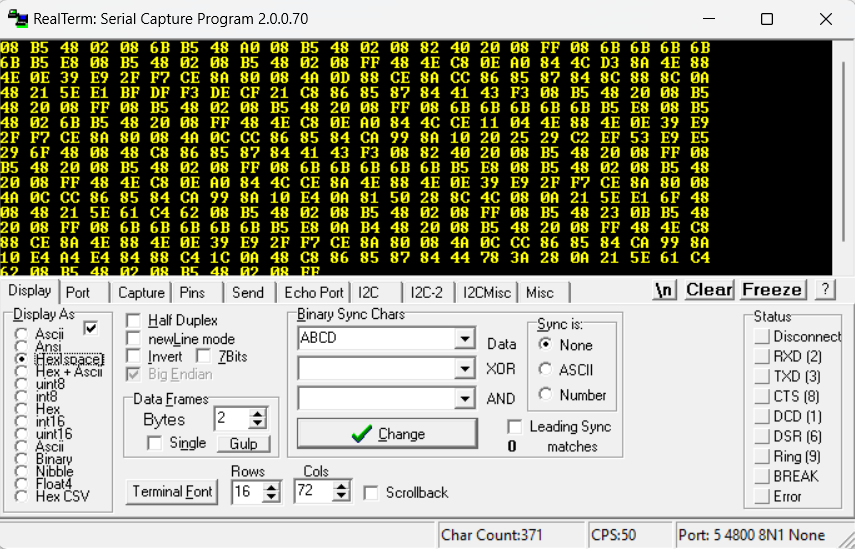855x549 pixels.
Task: Select Binary display format
Action: tap(22, 459)
